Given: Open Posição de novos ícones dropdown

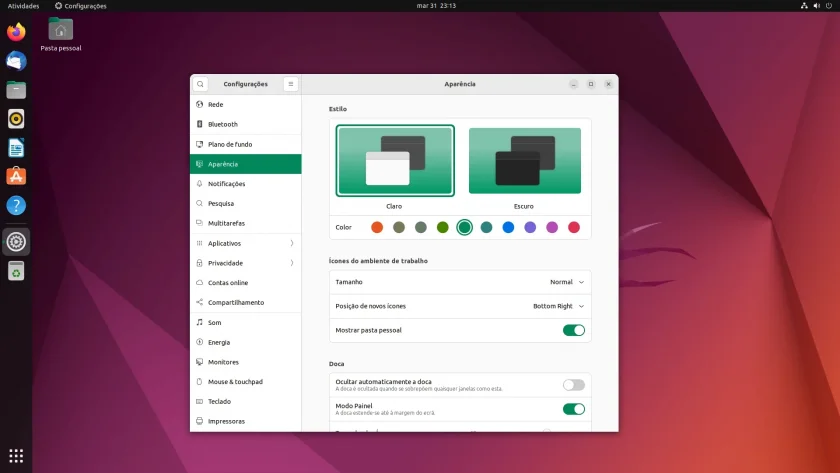Looking at the screenshot, I should pyautogui.click(x=558, y=306).
